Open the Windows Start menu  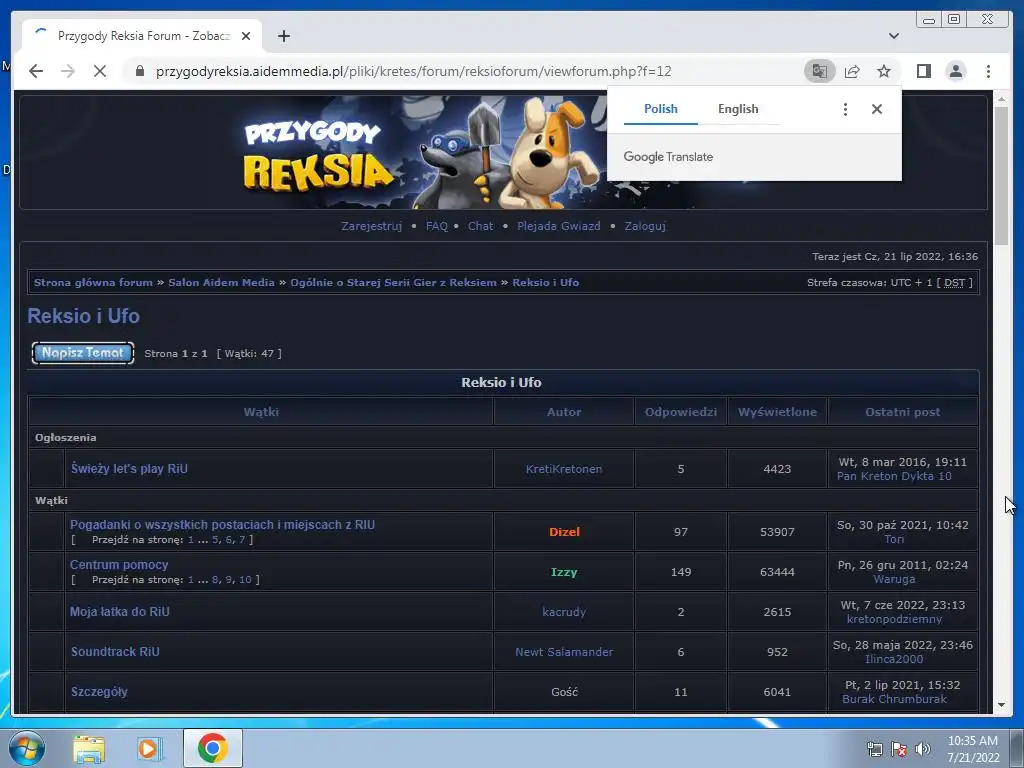pos(26,748)
